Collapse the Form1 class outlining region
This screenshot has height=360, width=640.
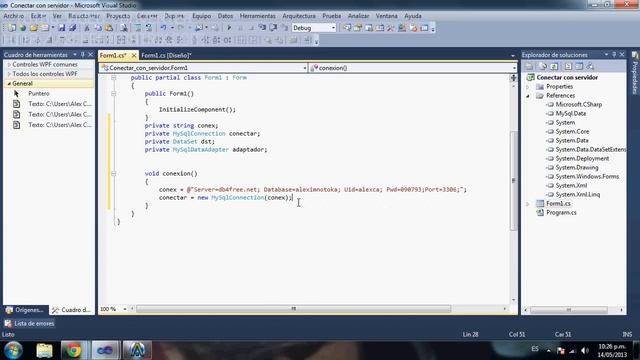click(114, 78)
